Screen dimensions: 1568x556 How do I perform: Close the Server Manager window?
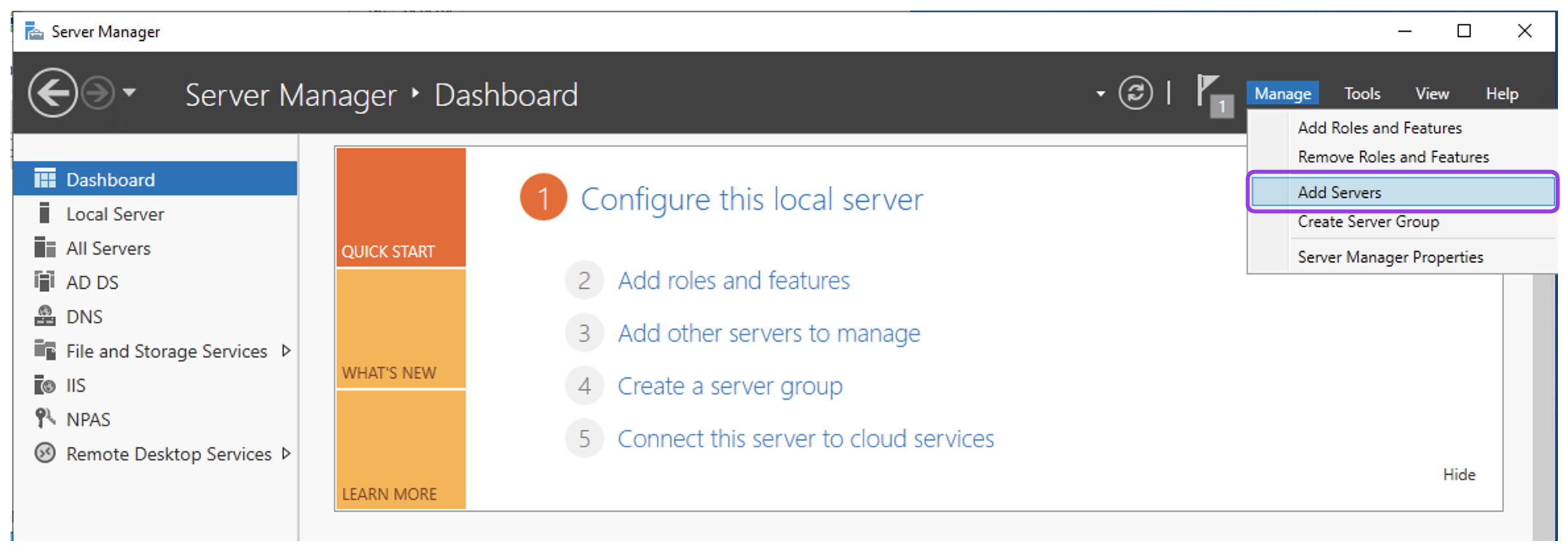coord(1524,31)
